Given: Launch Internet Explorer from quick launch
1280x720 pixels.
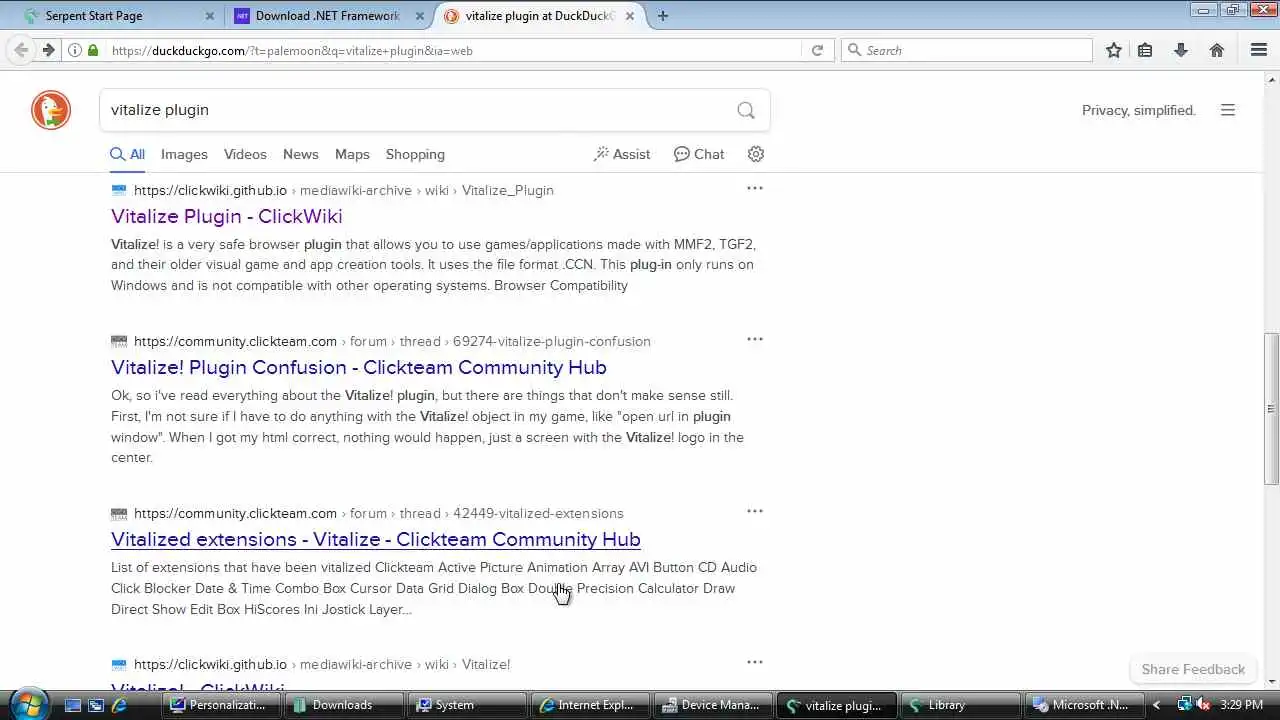Looking at the screenshot, I should 119,705.
